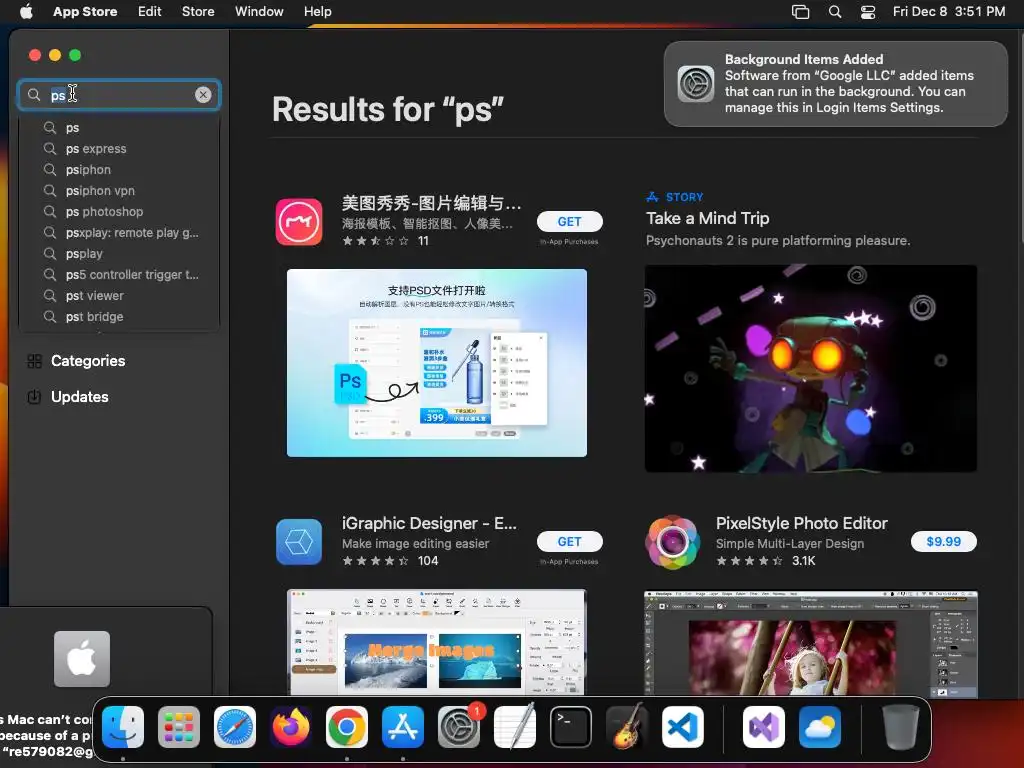This screenshot has height=768, width=1024.
Task: Open Visual Studio from the Dock
Action: click(763, 727)
